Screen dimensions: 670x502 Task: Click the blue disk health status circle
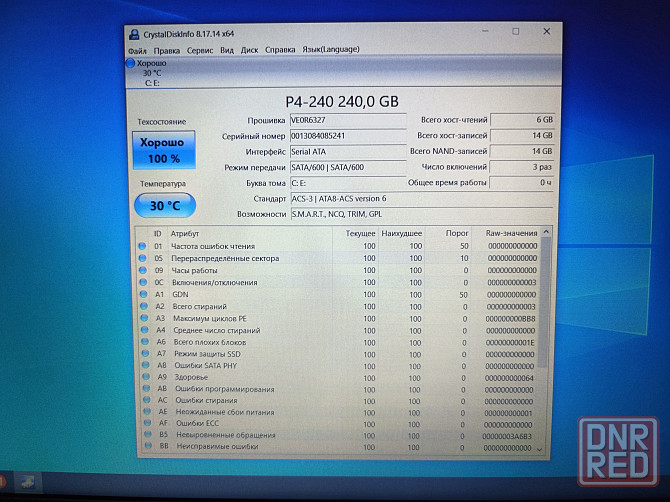point(130,63)
